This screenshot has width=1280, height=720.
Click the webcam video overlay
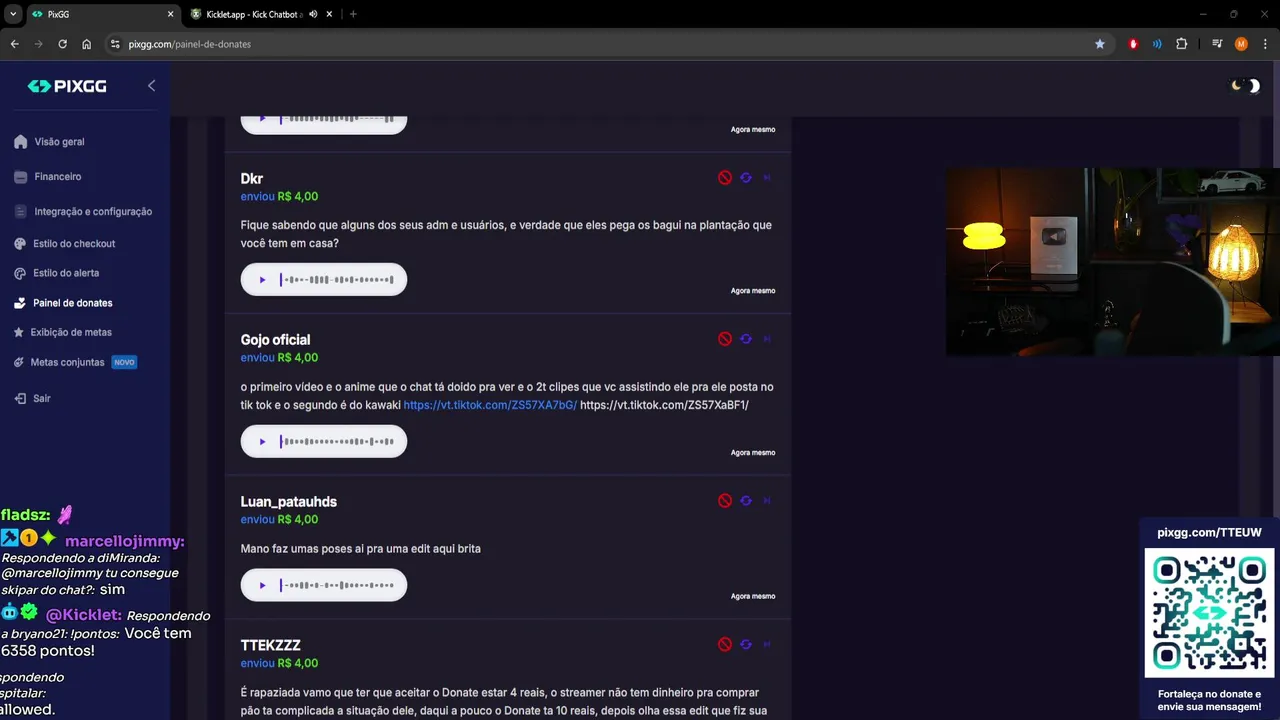pyautogui.click(x=1113, y=262)
